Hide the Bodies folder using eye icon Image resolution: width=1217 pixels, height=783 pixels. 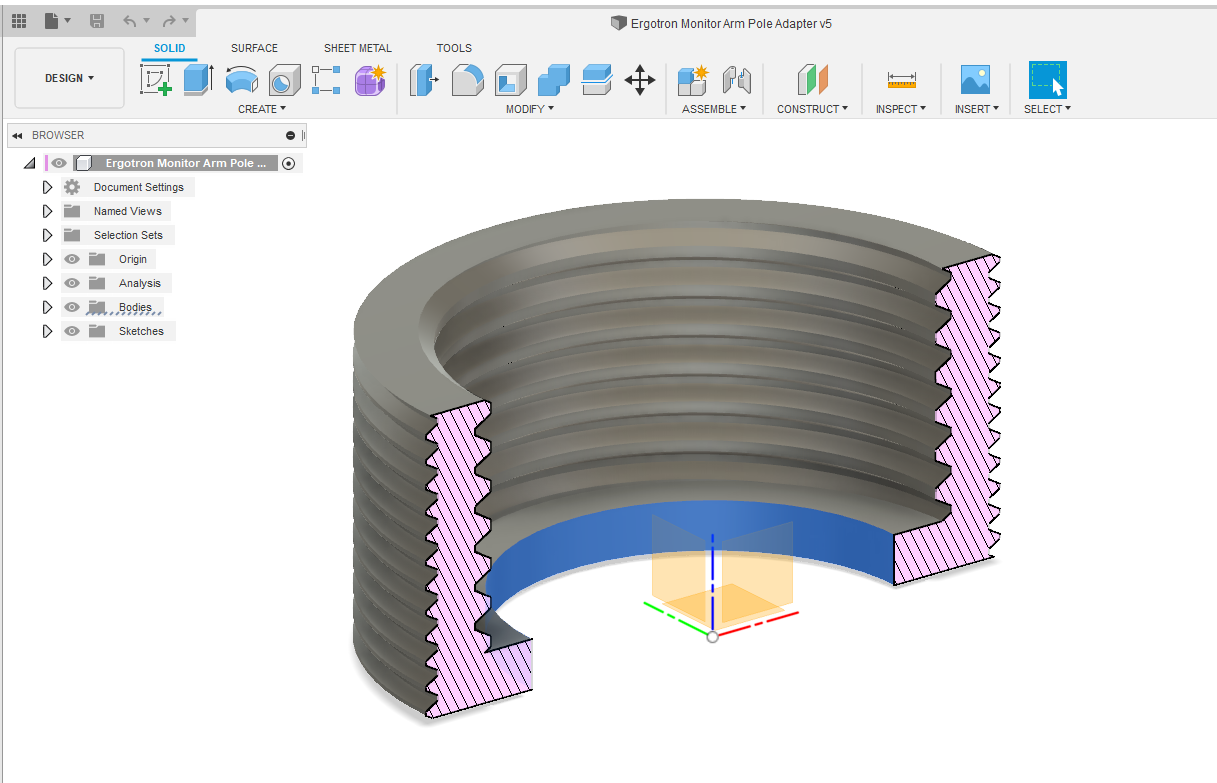click(72, 307)
